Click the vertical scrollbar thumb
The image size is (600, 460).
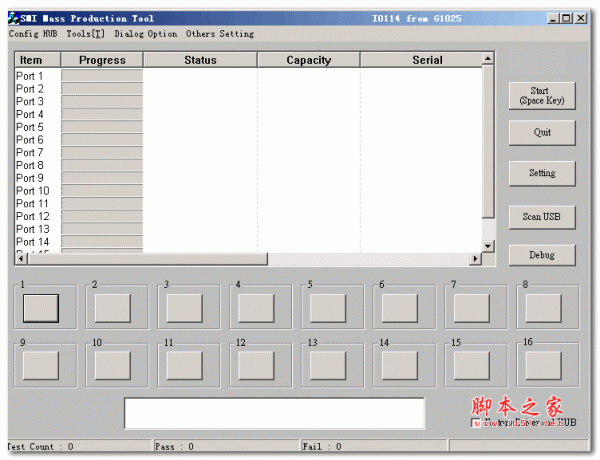pyautogui.click(x=488, y=142)
